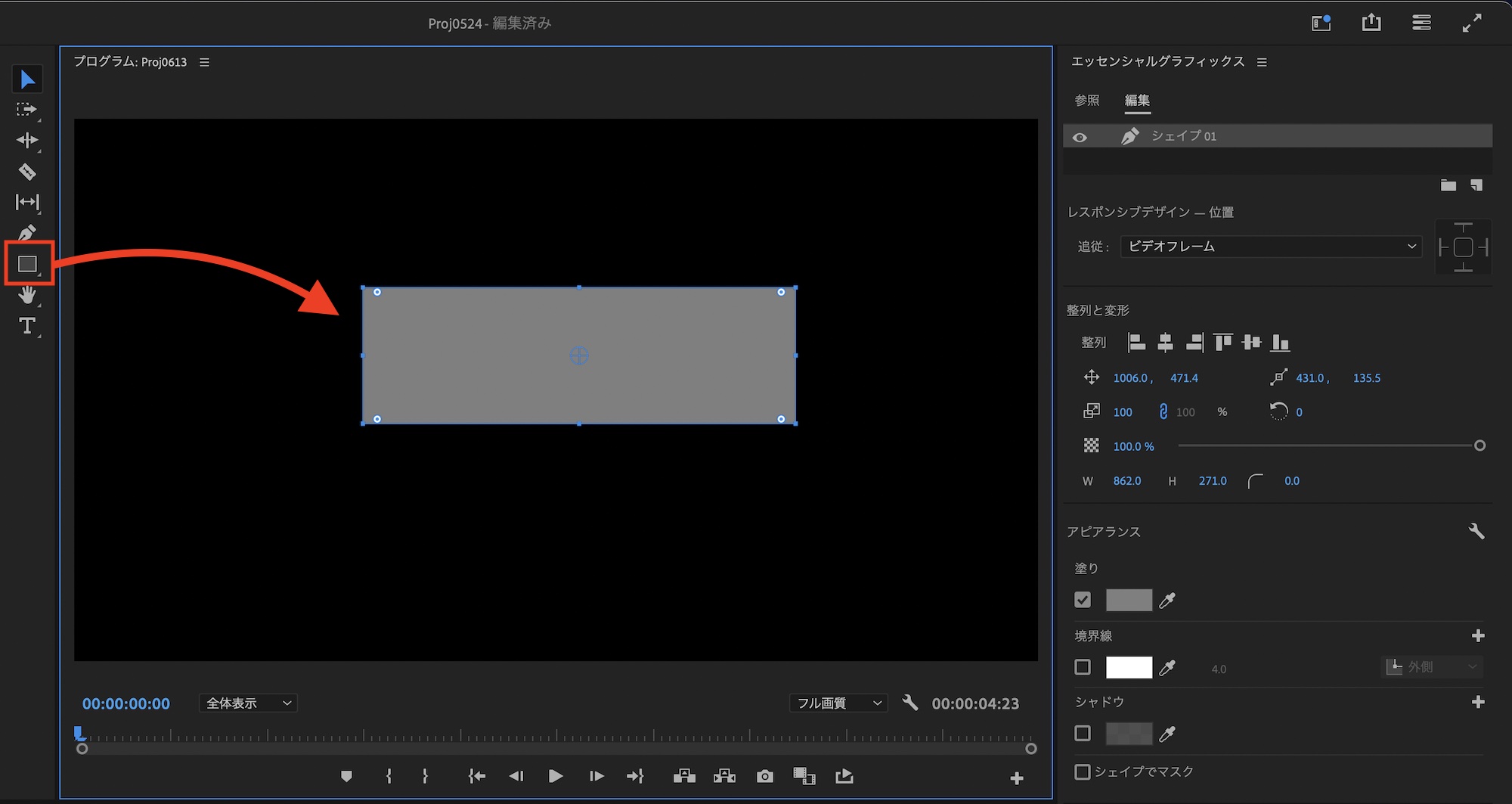
Task: Hide the シェイプ 01 layer
Action: click(1080, 137)
